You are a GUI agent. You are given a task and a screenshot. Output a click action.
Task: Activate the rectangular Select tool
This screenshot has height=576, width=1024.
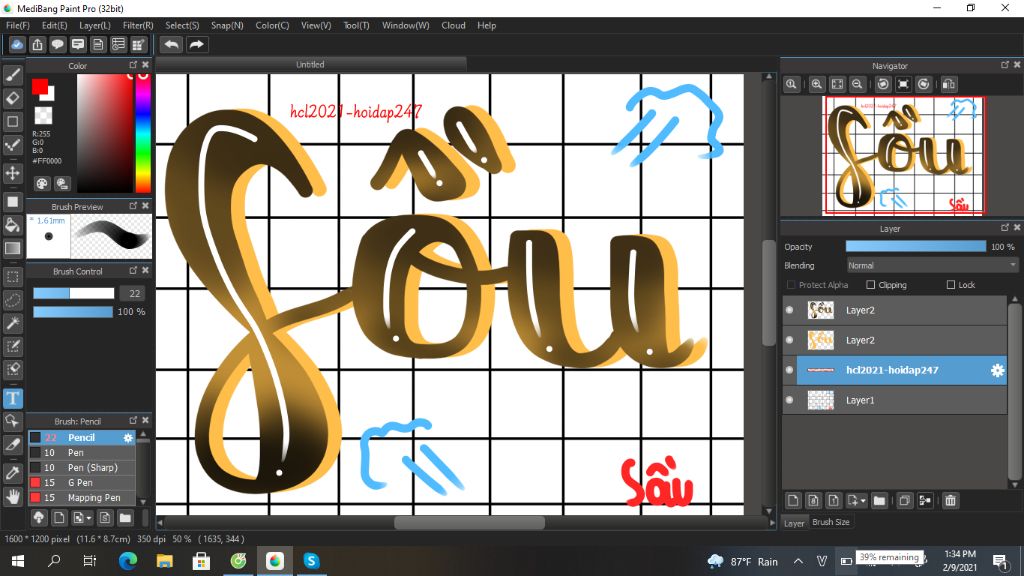tap(12, 277)
